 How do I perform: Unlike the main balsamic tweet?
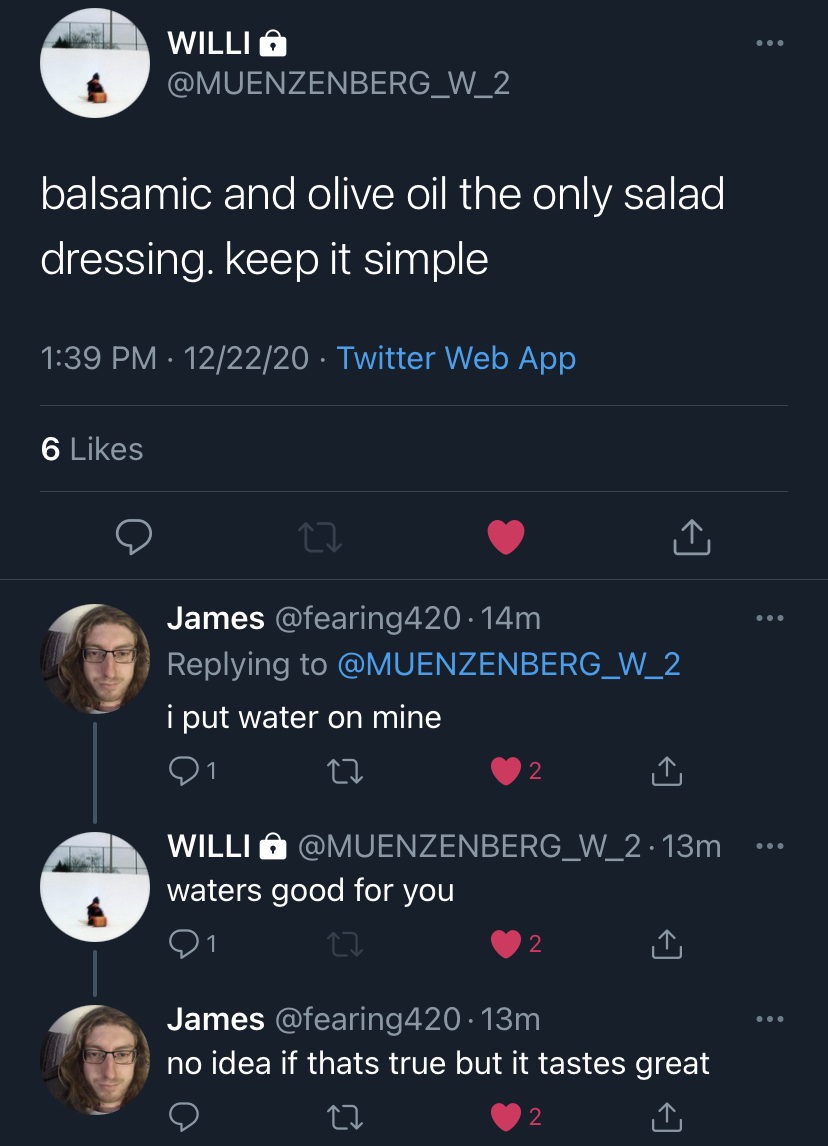(x=506, y=538)
